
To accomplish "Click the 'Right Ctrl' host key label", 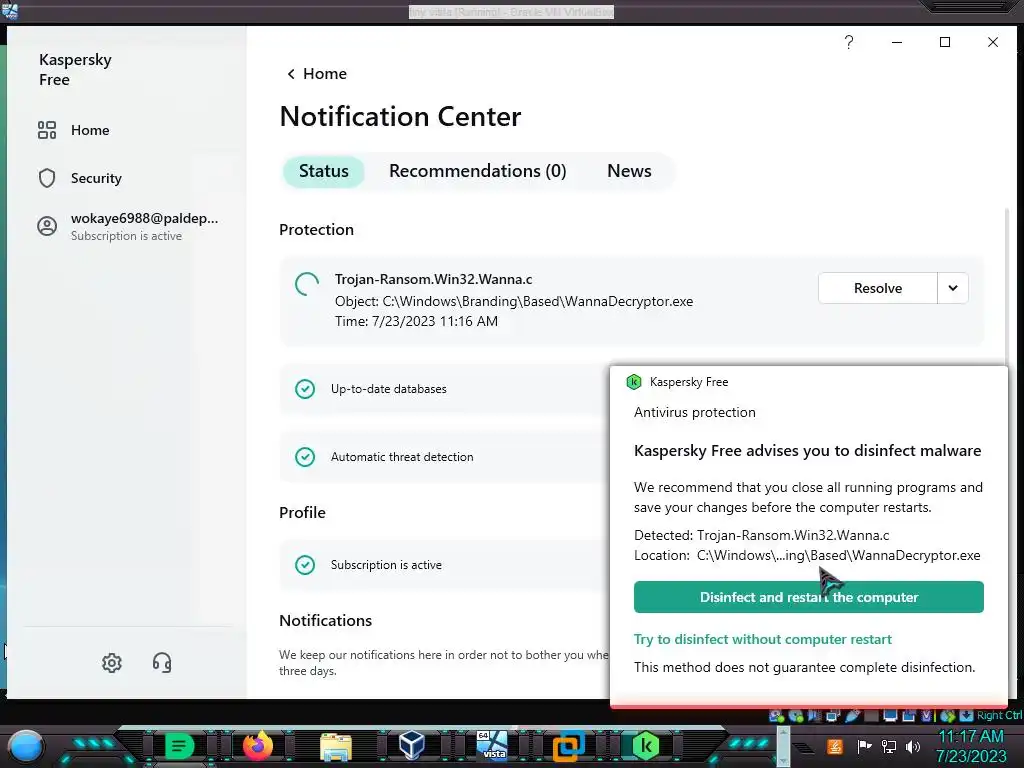I will [x=1000, y=716].
